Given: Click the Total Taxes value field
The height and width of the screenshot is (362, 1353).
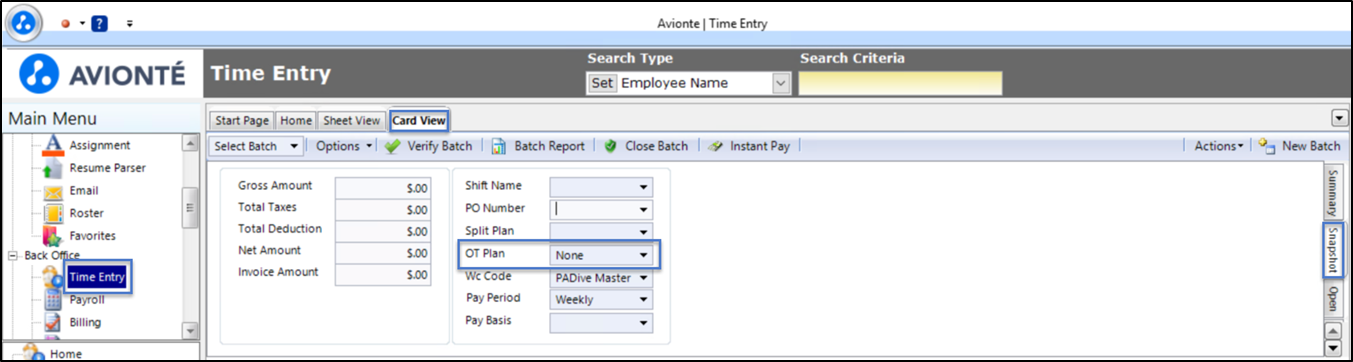Looking at the screenshot, I should [x=383, y=209].
